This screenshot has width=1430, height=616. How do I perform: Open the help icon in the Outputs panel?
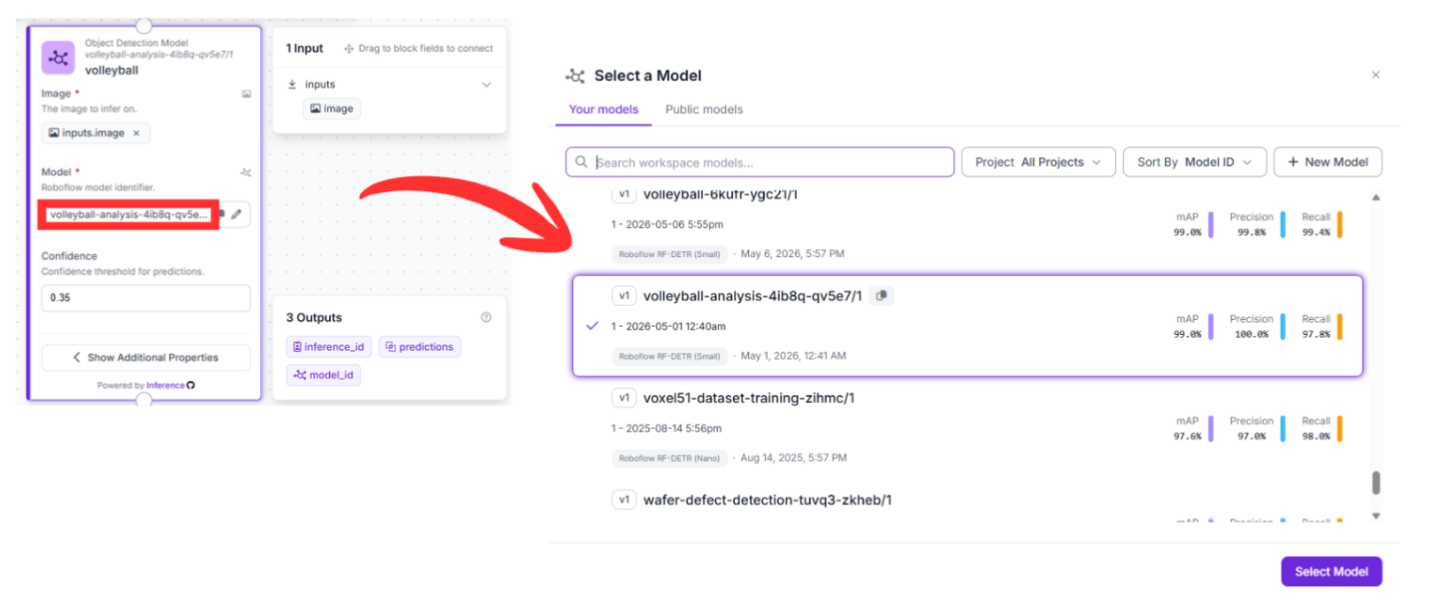[x=486, y=317]
